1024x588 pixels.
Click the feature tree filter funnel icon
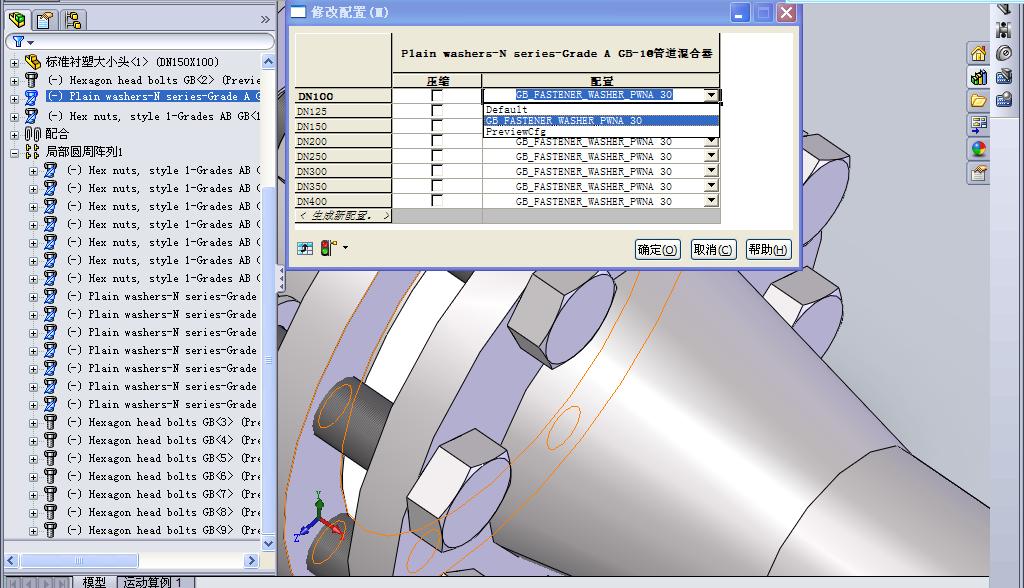click(18, 42)
